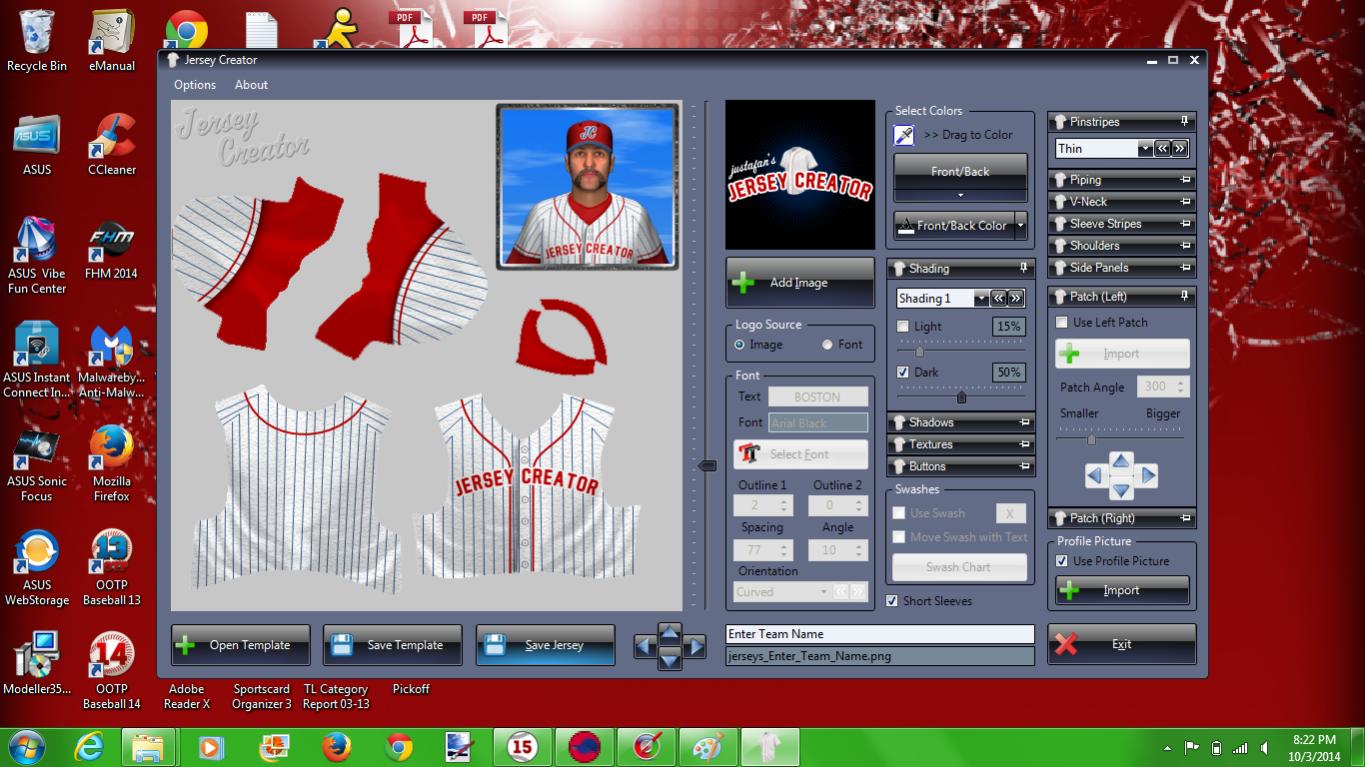The height and width of the screenshot is (767, 1365).
Task: Click the Enter Team Name text field
Action: 879,634
